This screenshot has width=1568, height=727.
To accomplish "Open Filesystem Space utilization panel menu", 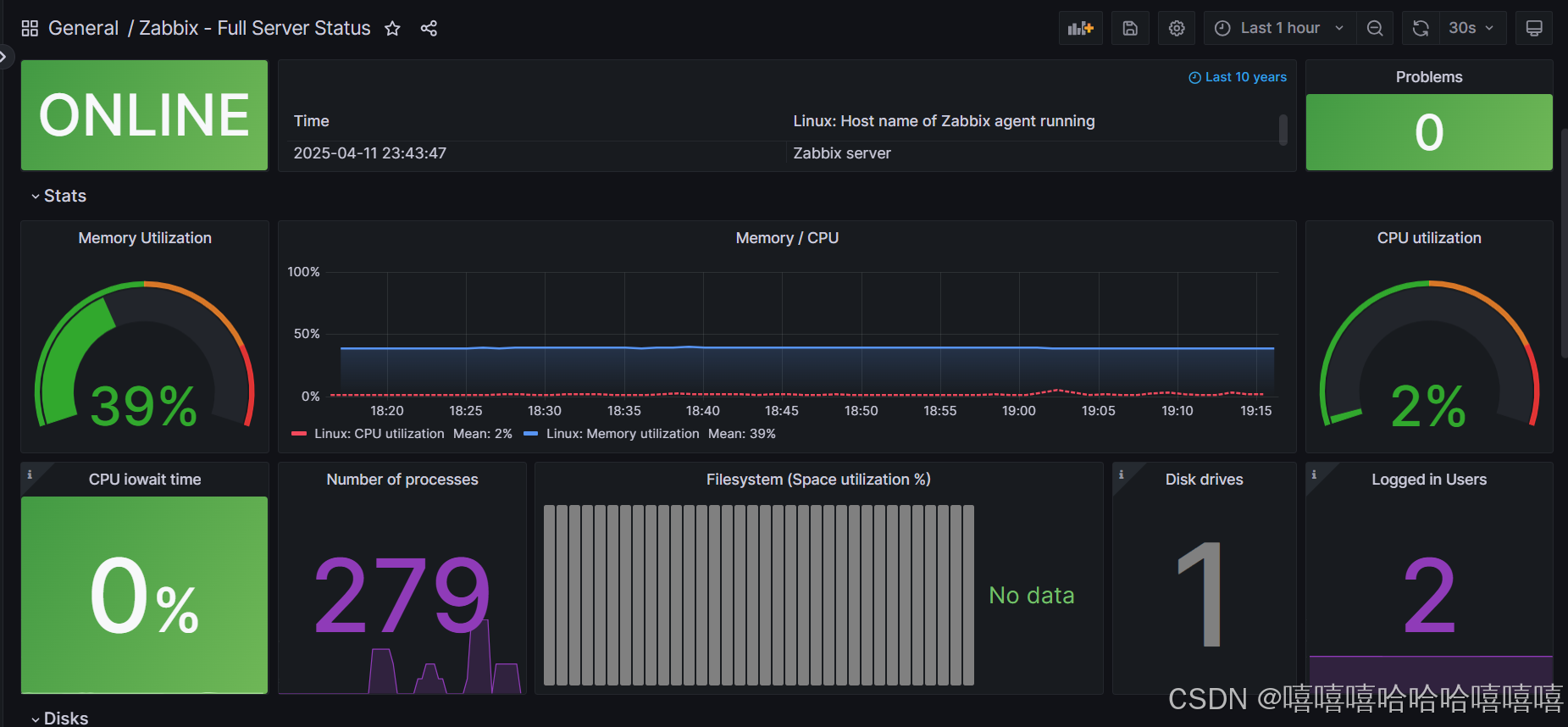I will pyautogui.click(x=818, y=480).
